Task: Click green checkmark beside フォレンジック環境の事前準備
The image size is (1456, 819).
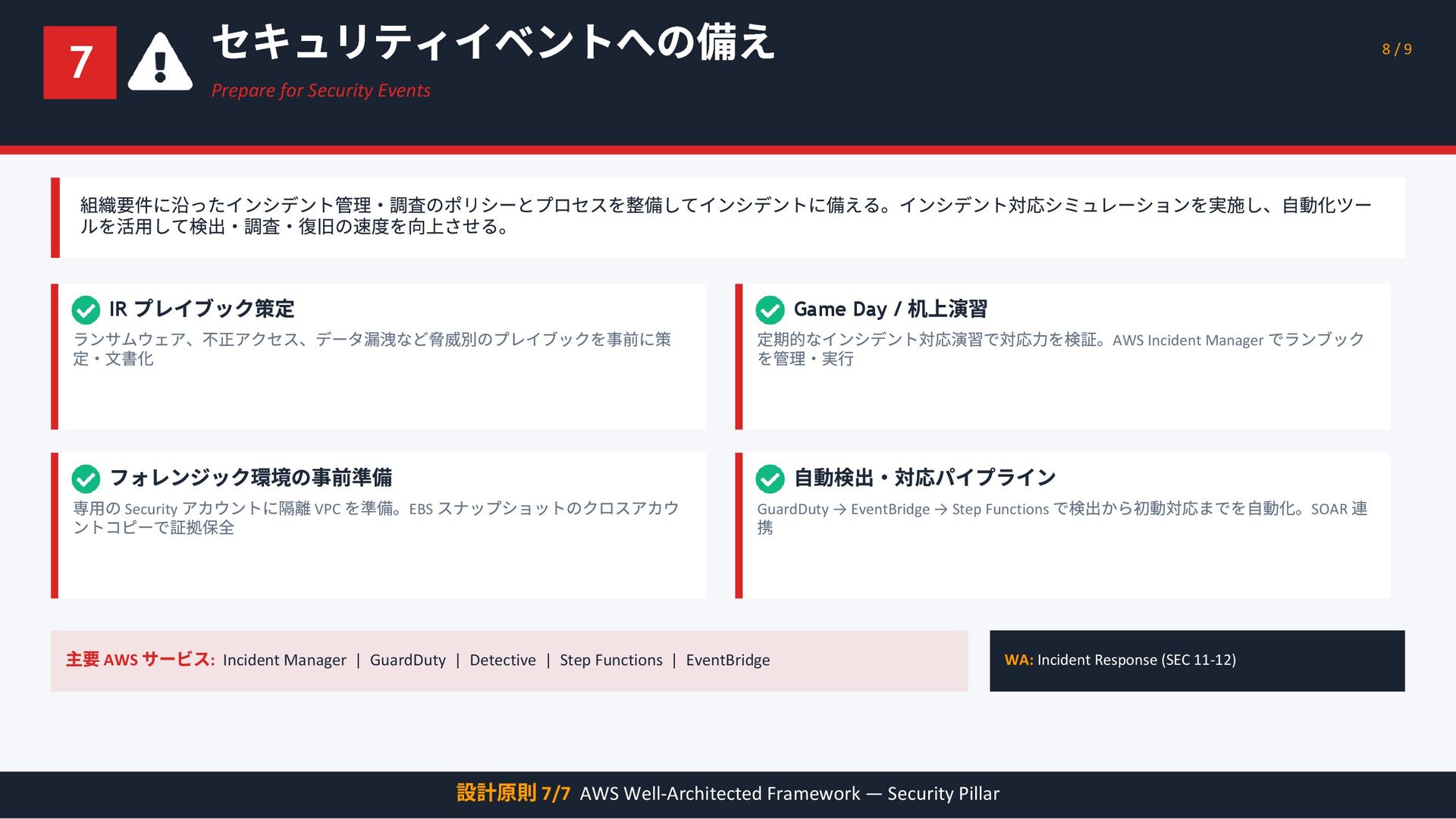Action: tap(86, 479)
